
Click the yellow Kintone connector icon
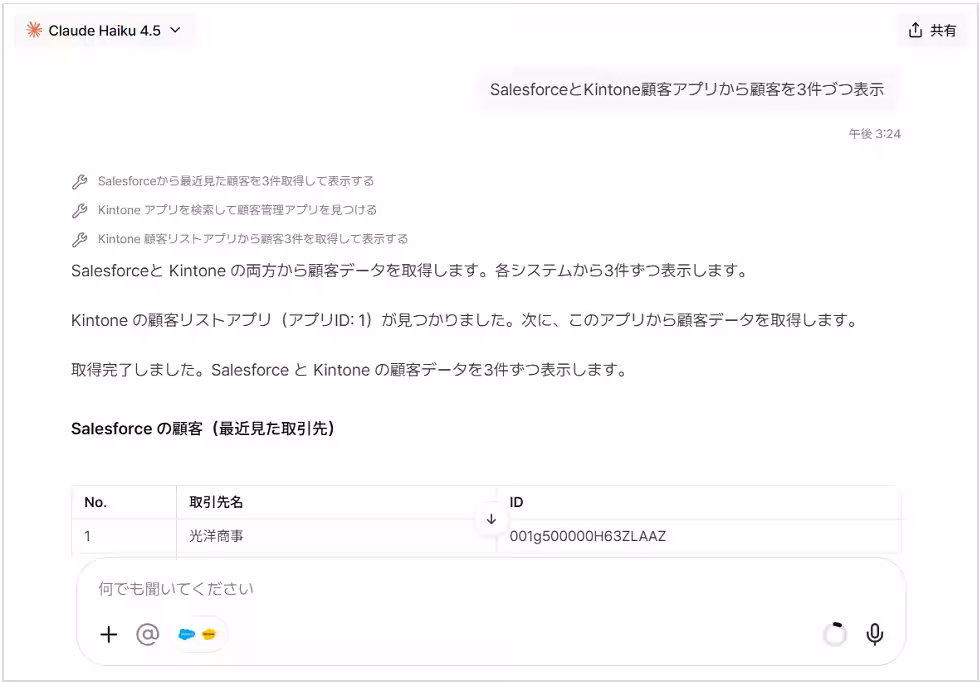[x=209, y=634]
